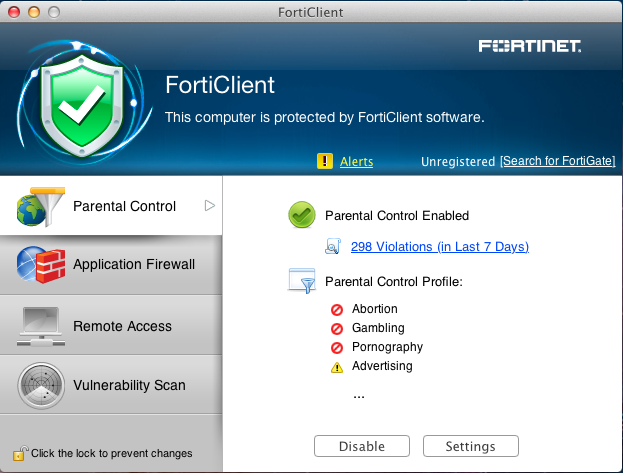The height and width of the screenshot is (473, 623).
Task: Click the green Parental Control Enabled checkmark
Action: point(302,215)
